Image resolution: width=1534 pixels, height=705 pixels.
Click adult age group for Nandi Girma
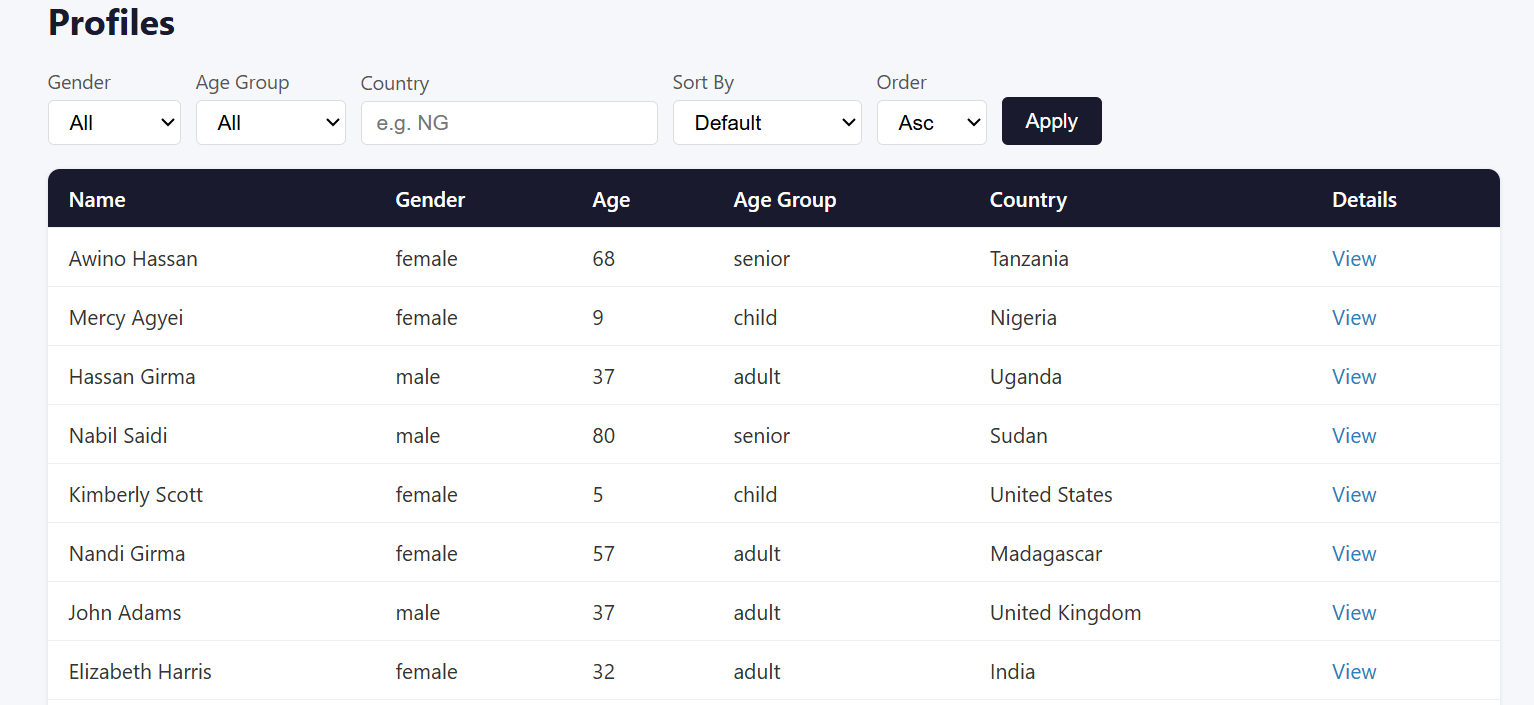click(x=757, y=554)
